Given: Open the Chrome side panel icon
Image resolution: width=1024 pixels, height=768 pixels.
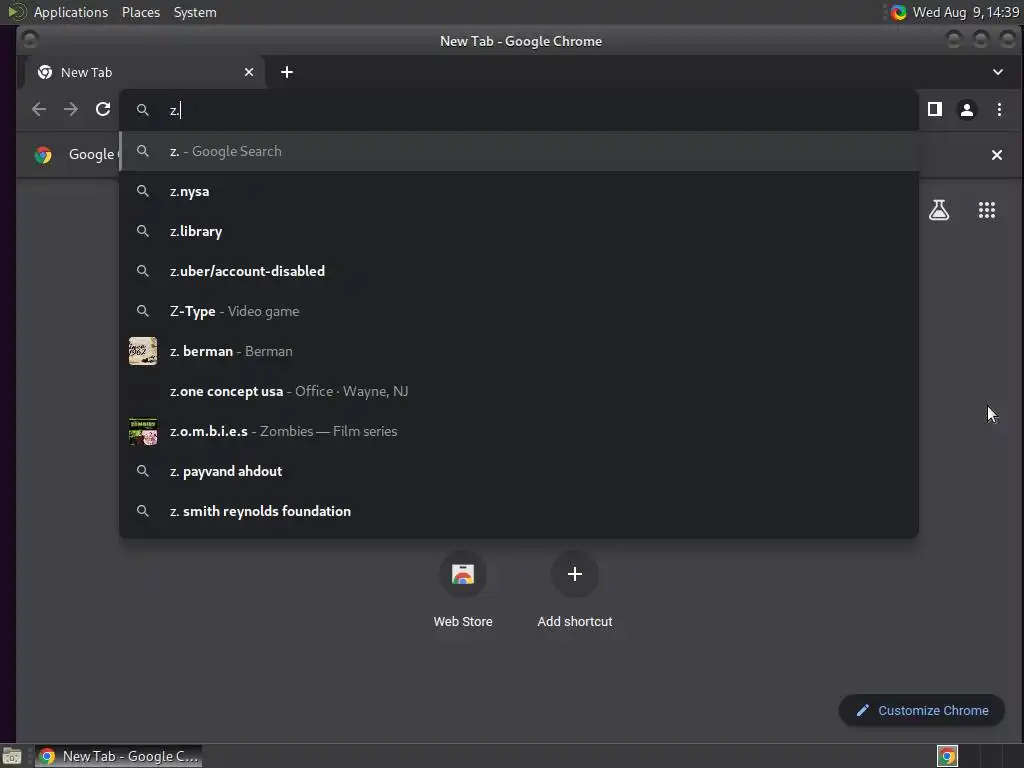Looking at the screenshot, I should 935,109.
